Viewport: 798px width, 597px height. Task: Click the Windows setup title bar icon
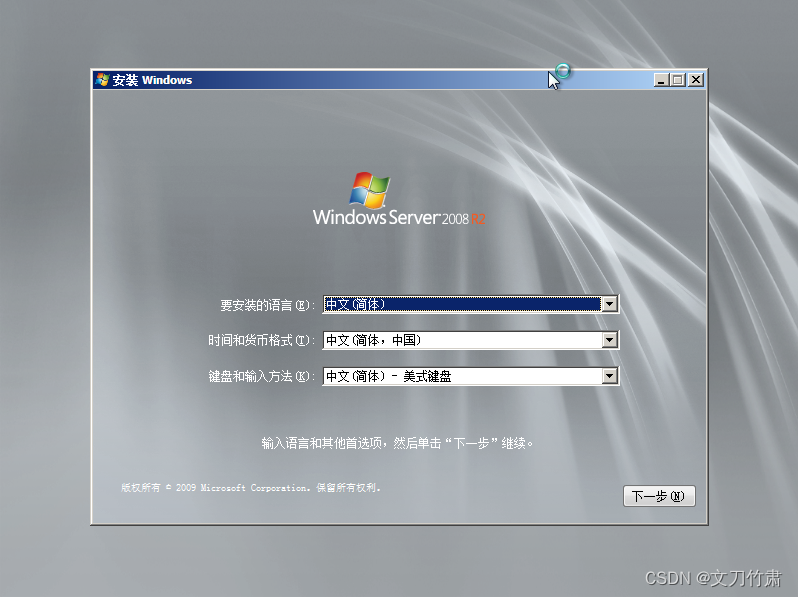102,80
